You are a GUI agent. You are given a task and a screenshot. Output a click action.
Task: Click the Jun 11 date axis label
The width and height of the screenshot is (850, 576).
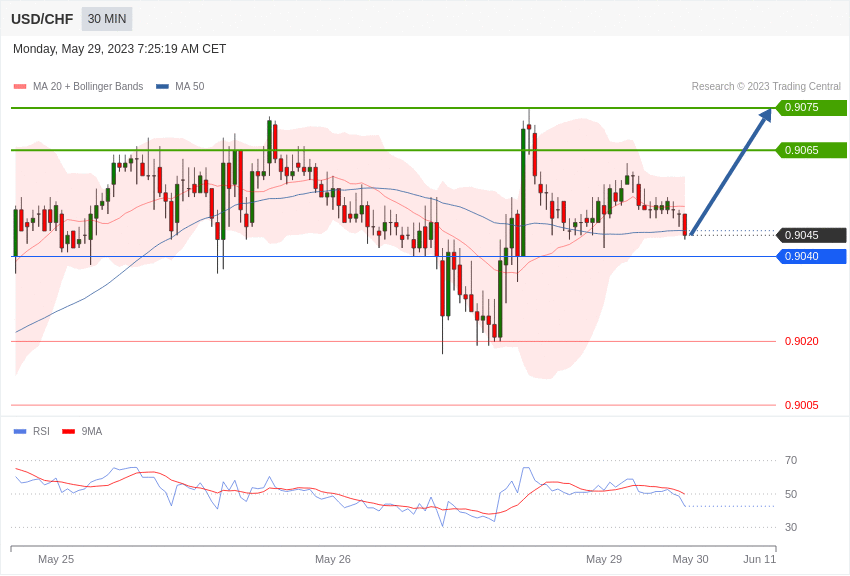point(759,559)
